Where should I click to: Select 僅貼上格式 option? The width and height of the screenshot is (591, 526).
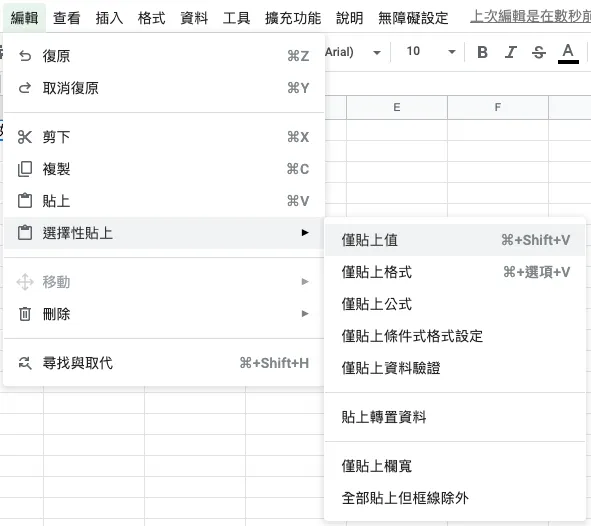coord(455,272)
